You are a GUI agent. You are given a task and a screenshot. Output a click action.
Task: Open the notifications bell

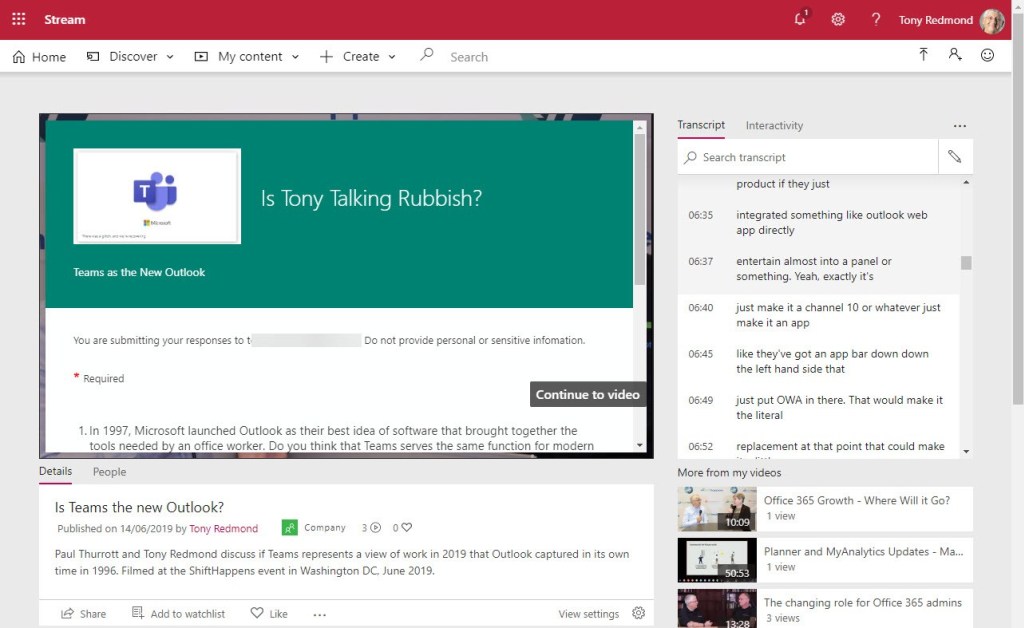(x=801, y=19)
